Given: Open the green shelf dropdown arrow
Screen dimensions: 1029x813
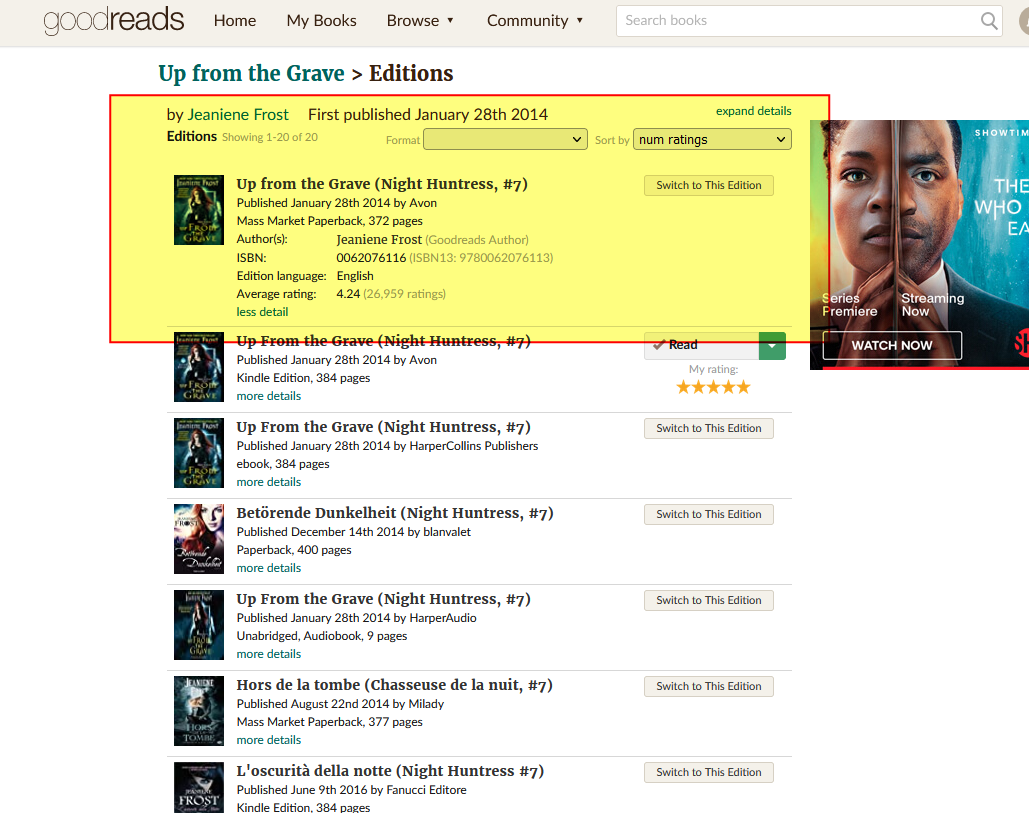Looking at the screenshot, I should point(772,345).
